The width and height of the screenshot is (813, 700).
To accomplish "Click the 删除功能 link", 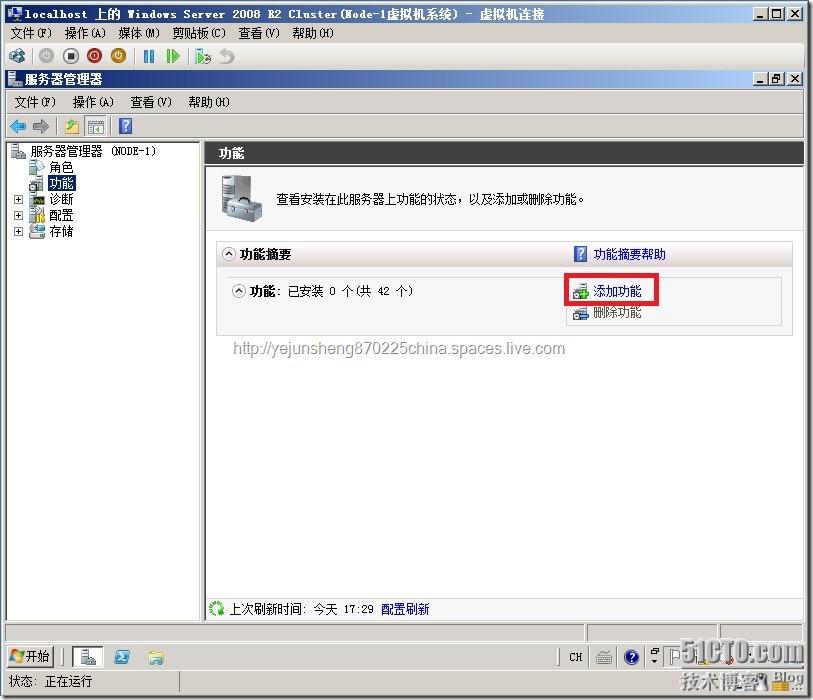I will pyautogui.click(x=618, y=313).
